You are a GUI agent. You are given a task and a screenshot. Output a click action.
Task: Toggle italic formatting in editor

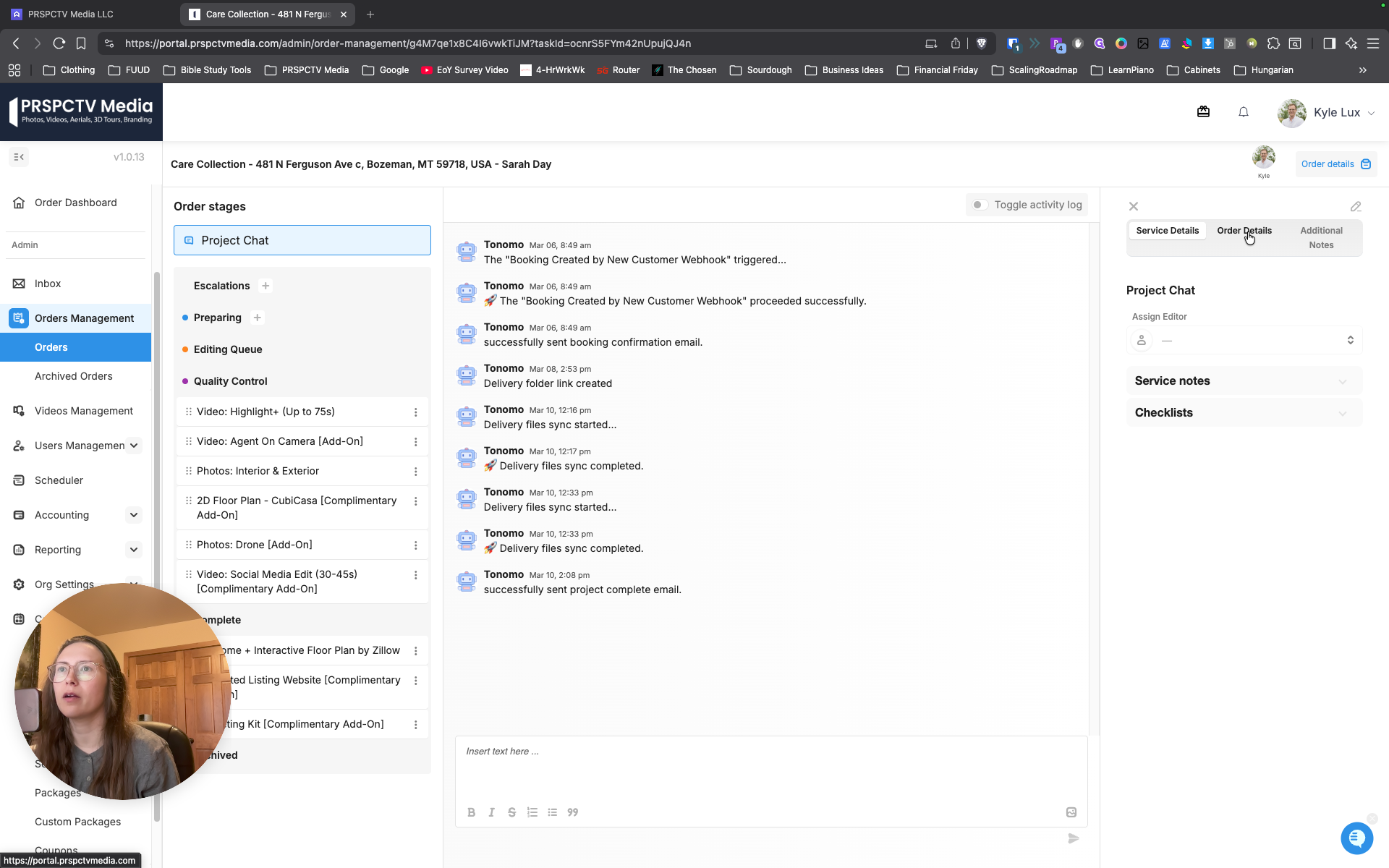tap(491, 812)
